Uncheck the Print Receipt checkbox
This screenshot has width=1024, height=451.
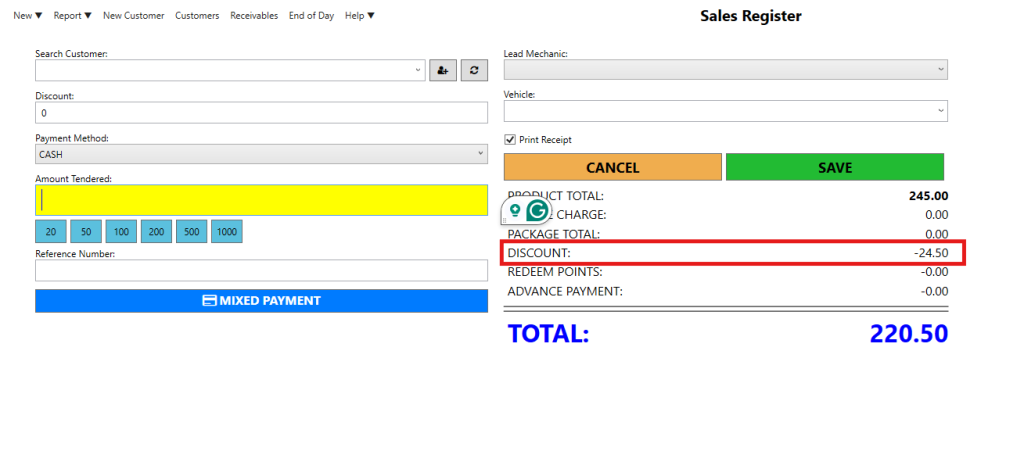510,140
